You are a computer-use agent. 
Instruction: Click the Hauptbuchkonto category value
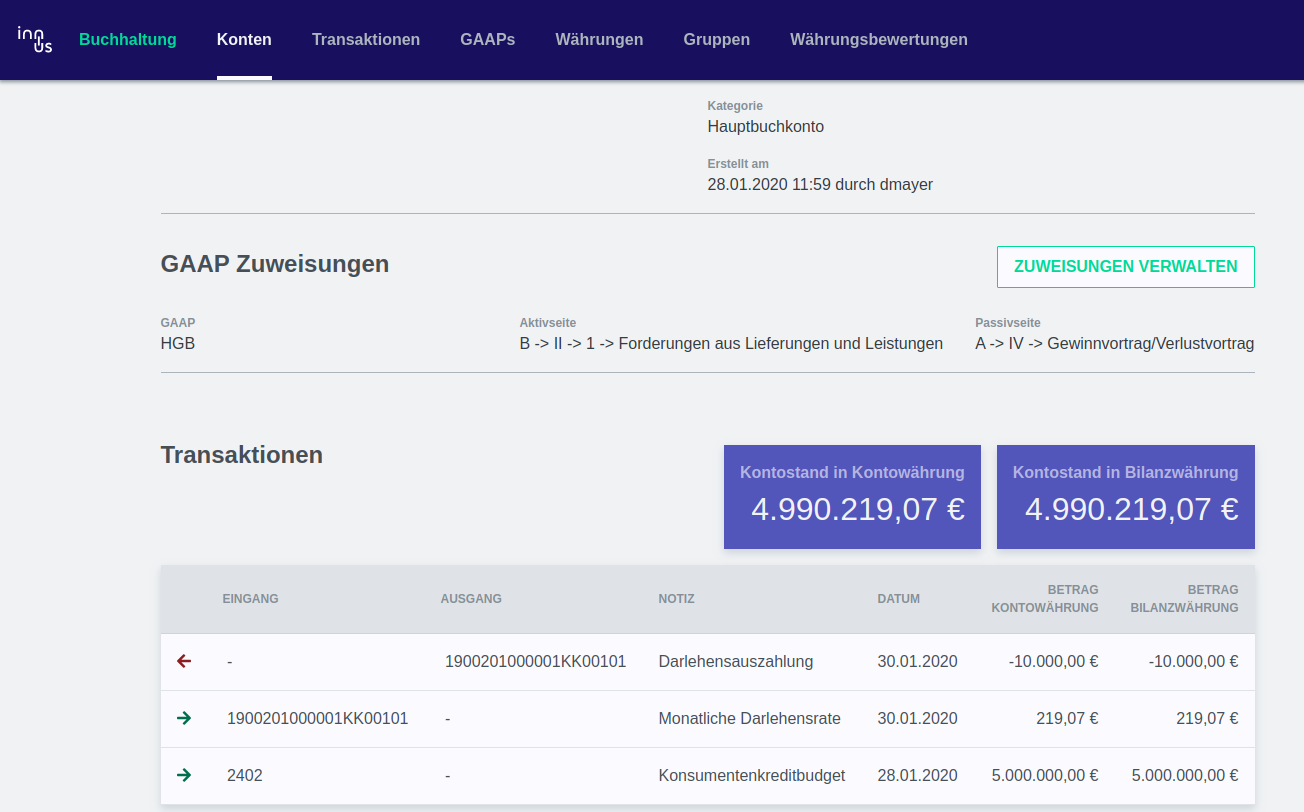(766, 127)
